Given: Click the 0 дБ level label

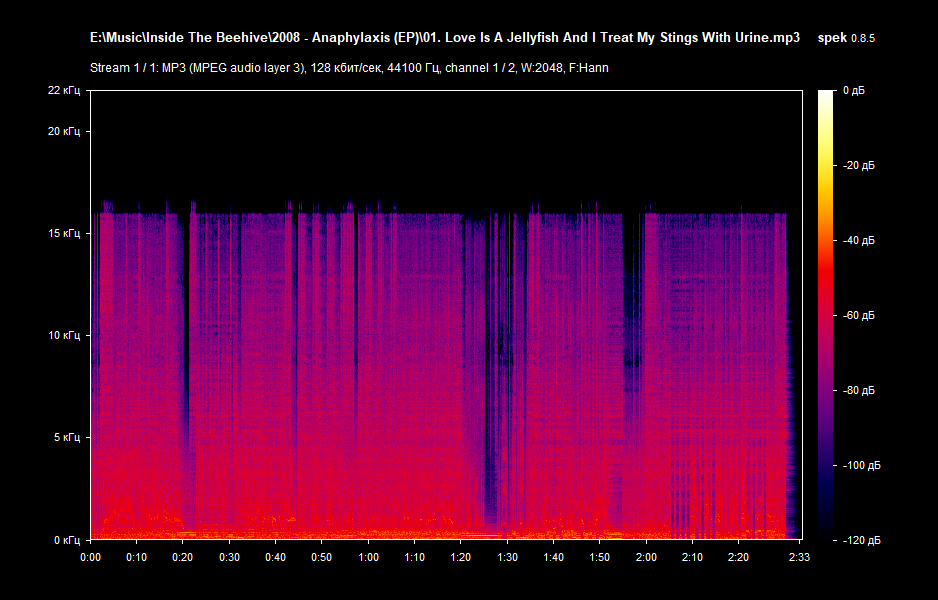Looking at the screenshot, I should (854, 91).
